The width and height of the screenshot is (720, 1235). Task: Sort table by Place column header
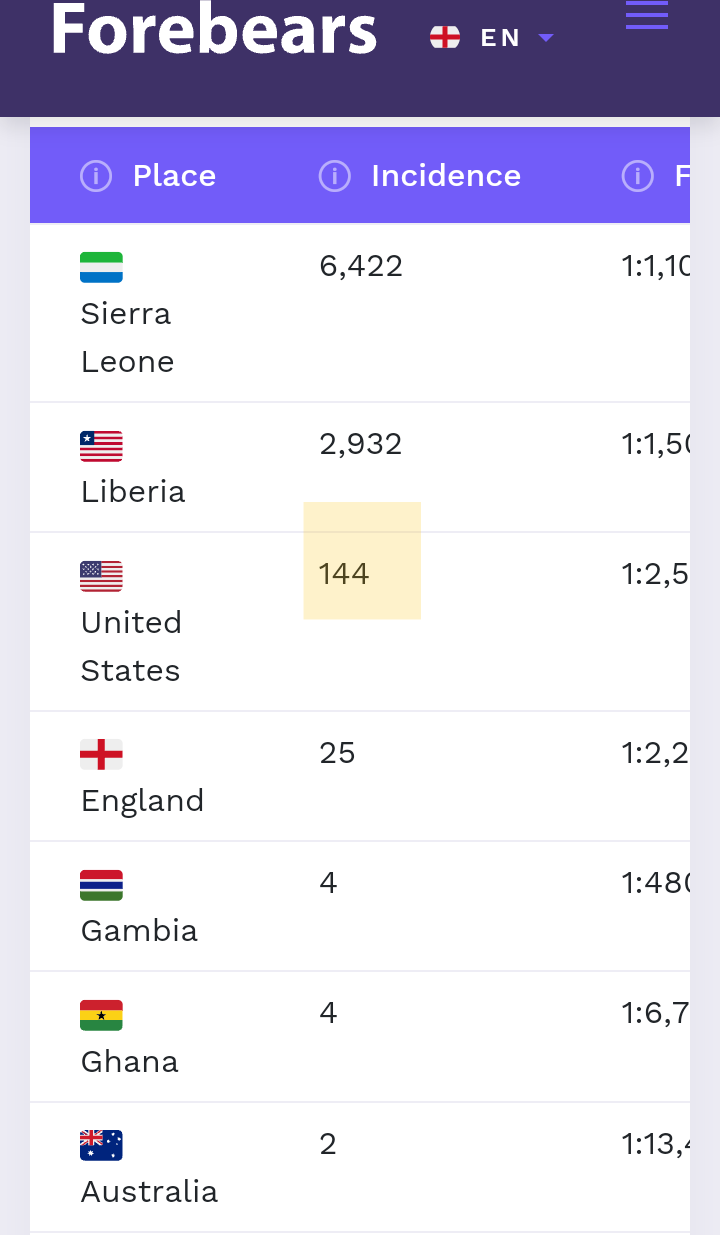[x=174, y=176]
